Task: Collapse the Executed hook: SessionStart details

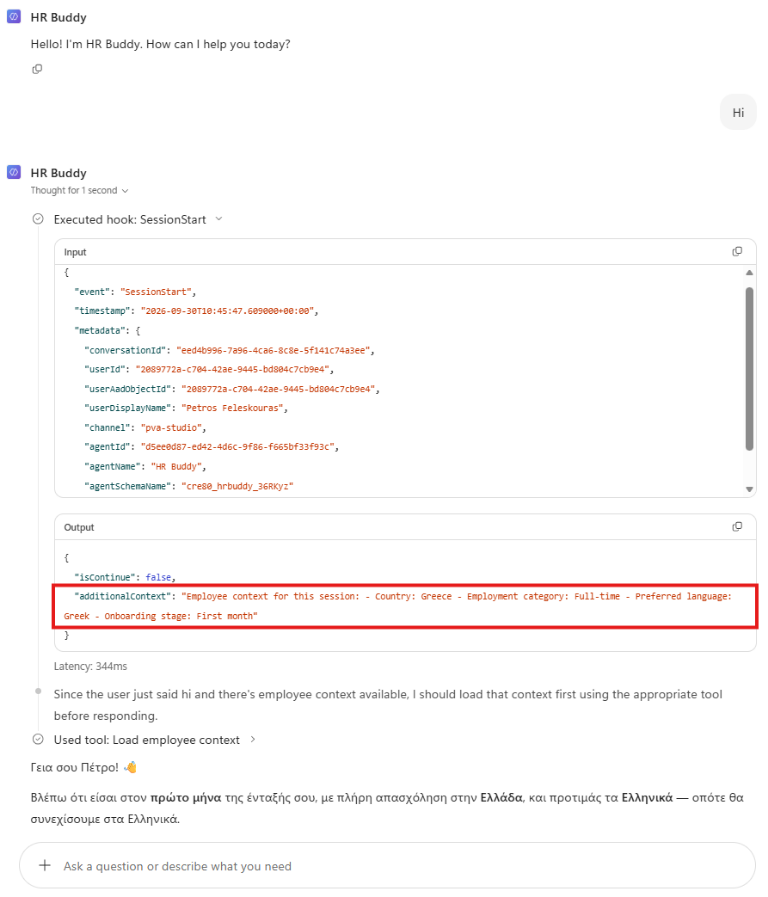Action: pos(219,219)
